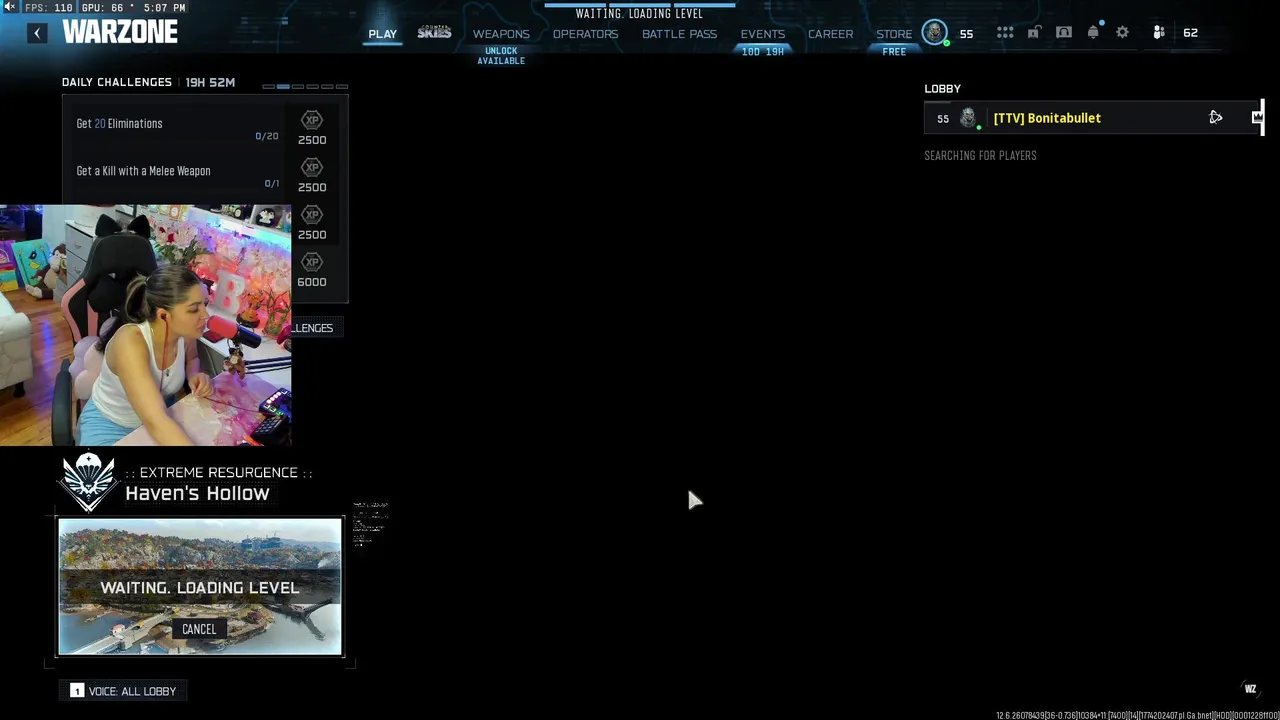The image size is (1280, 720).
Task: Open the PLAY tab
Action: pyautogui.click(x=382, y=34)
